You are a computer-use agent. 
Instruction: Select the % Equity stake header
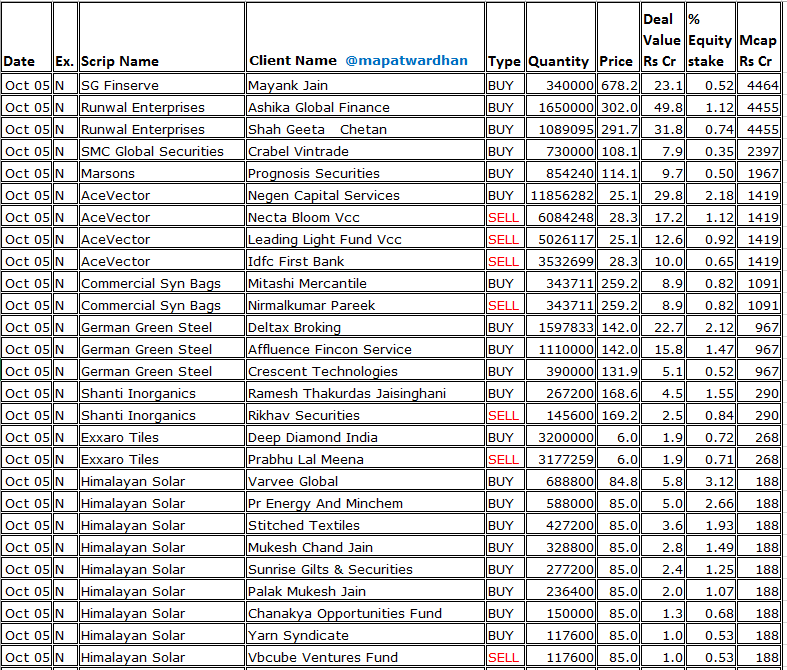tap(711, 37)
